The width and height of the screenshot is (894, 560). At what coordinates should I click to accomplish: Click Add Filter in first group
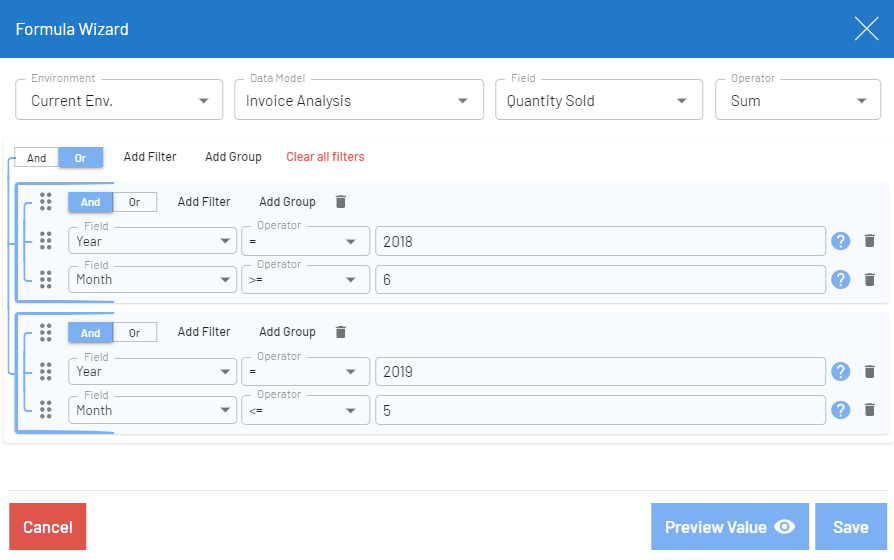coord(204,202)
